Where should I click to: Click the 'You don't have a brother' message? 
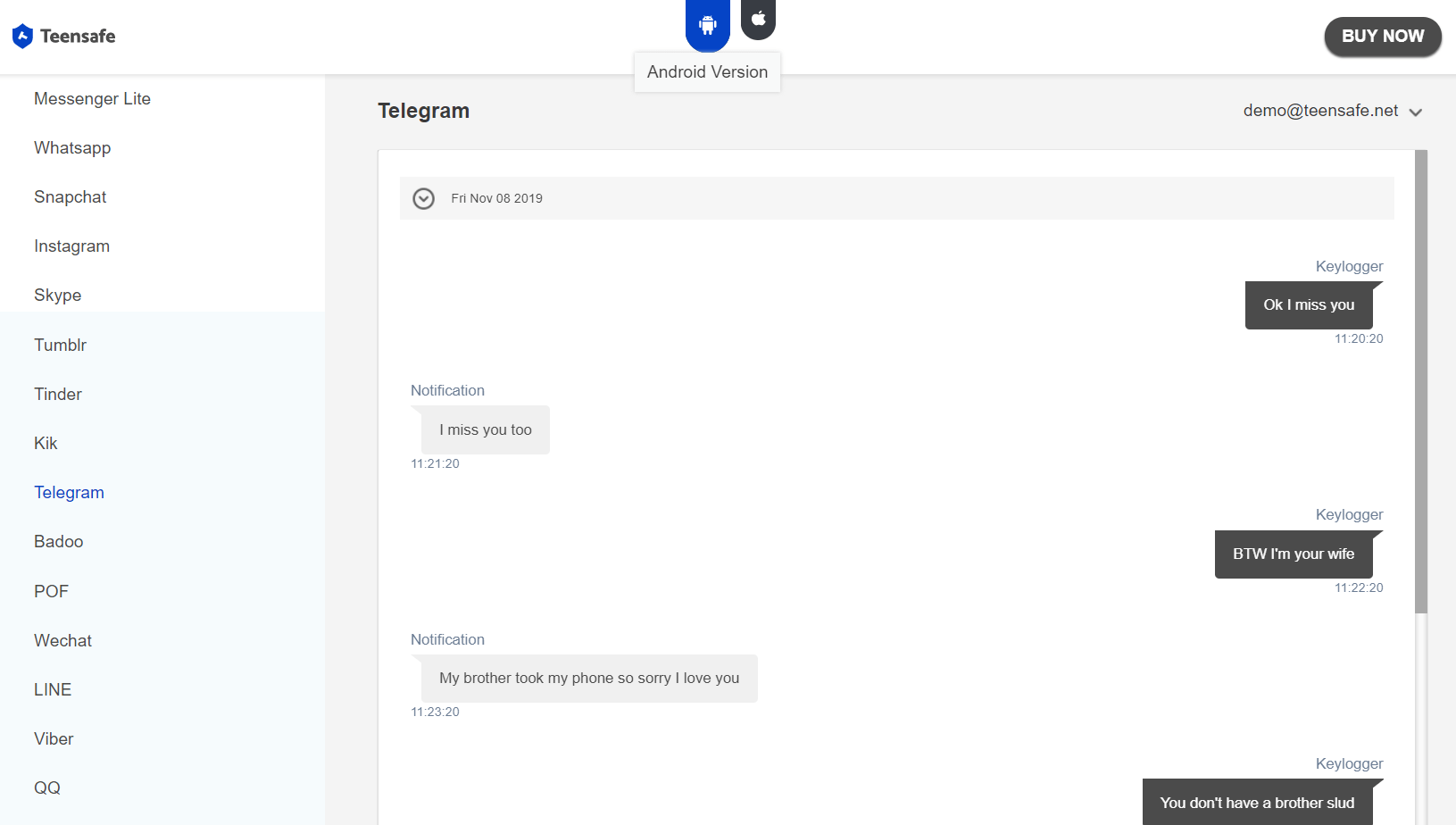[x=1257, y=803]
